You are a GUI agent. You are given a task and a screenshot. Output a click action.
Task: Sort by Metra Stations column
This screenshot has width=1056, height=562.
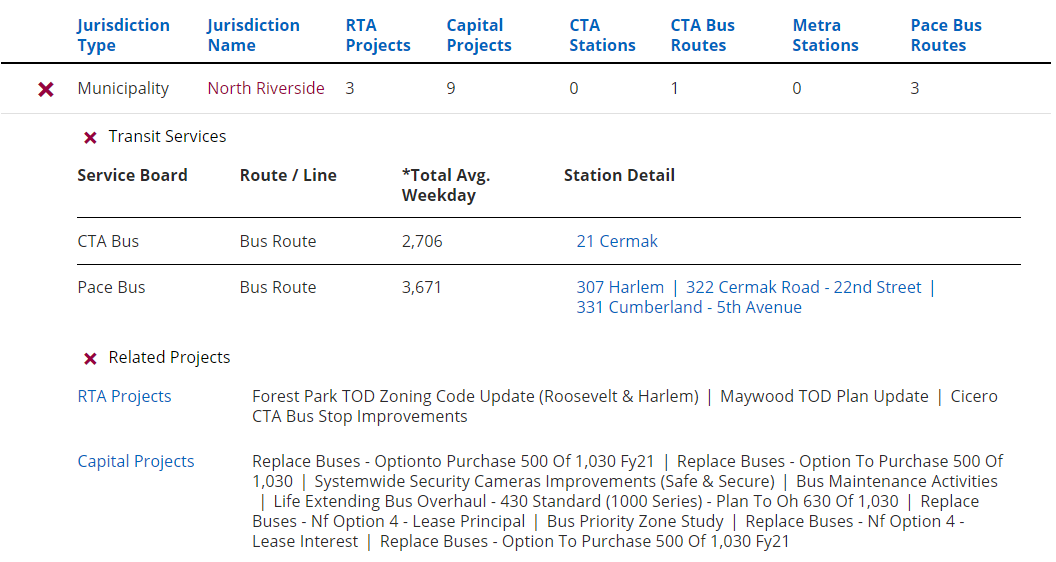(826, 35)
